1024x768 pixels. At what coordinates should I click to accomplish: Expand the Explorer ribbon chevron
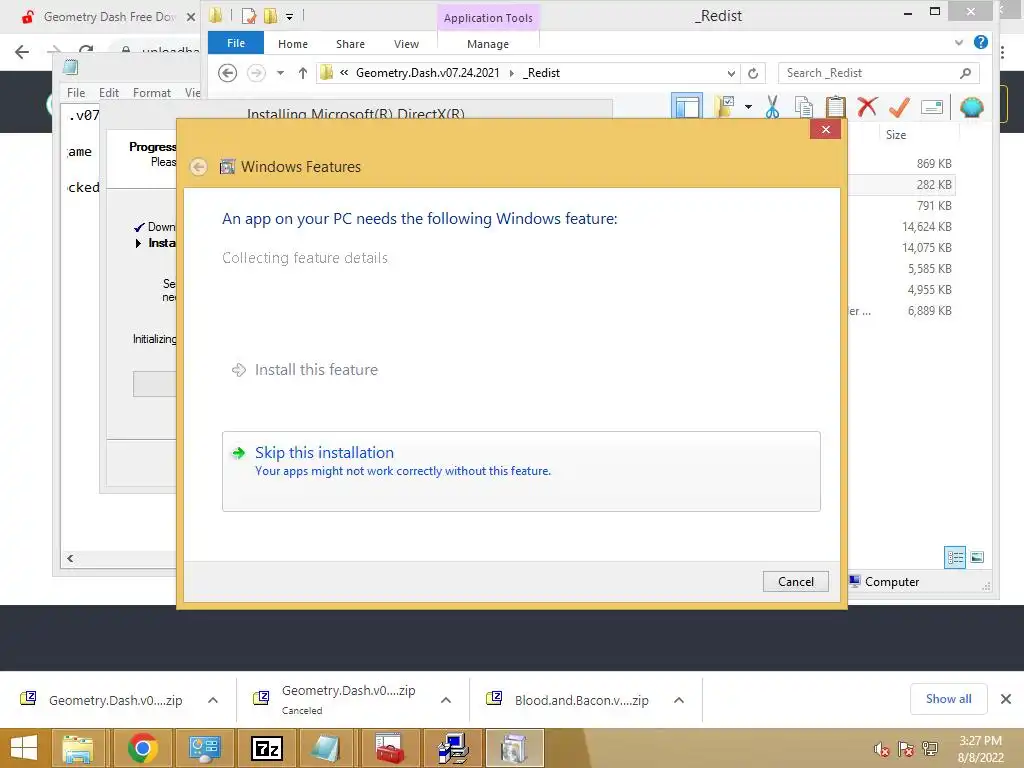959,43
